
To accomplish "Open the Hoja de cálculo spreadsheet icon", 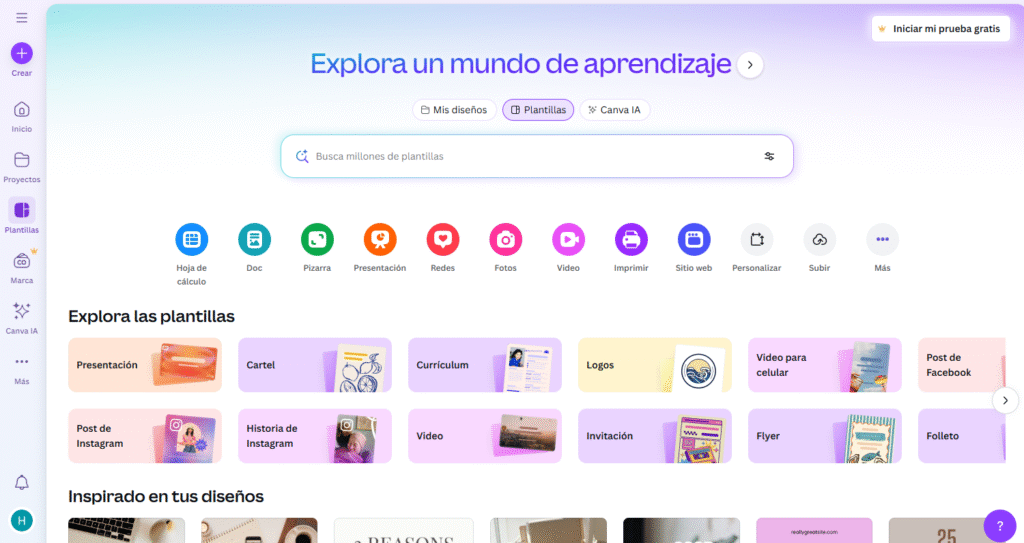I will click(x=191, y=240).
